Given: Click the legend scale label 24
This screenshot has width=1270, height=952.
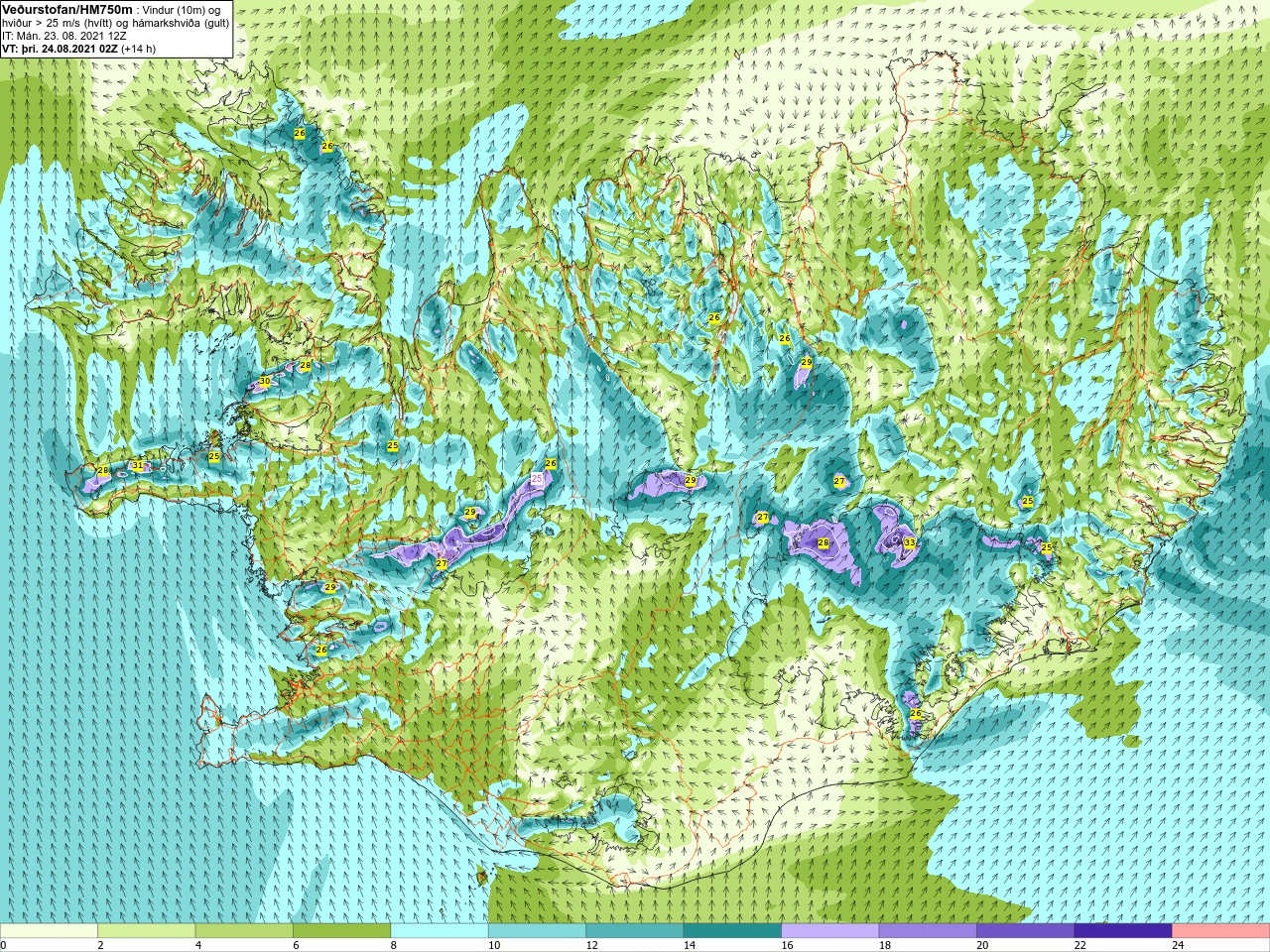Looking at the screenshot, I should click(x=1179, y=945).
